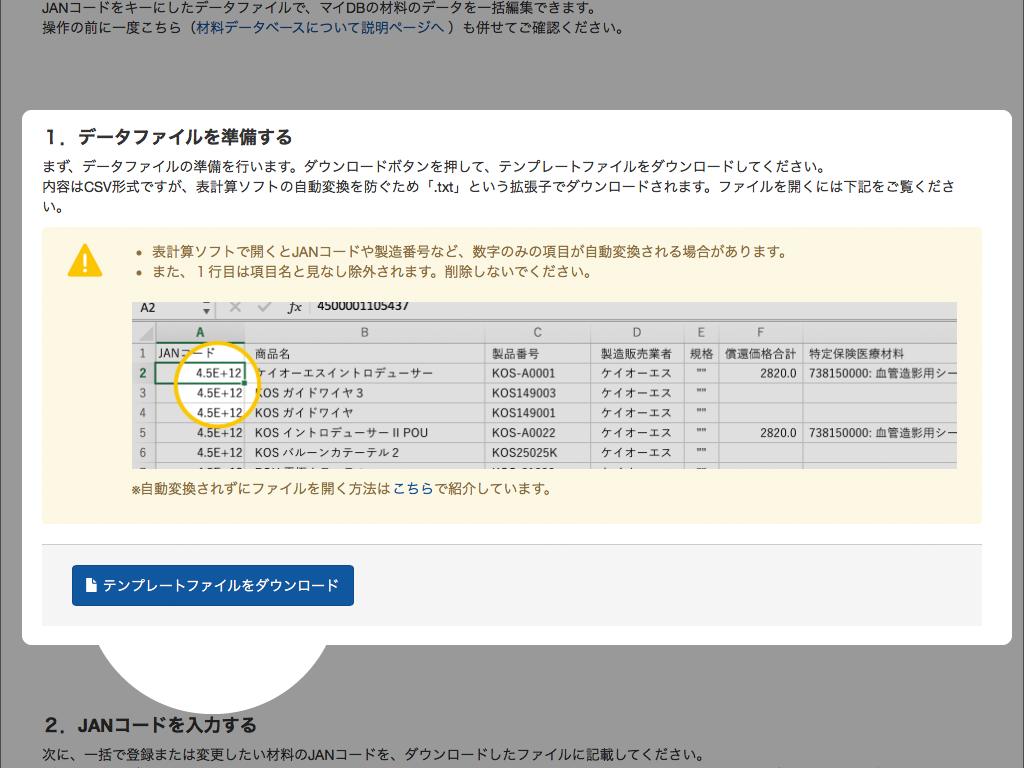
Task: Click the heading 1．データファイルを準備する
Action: (167, 136)
